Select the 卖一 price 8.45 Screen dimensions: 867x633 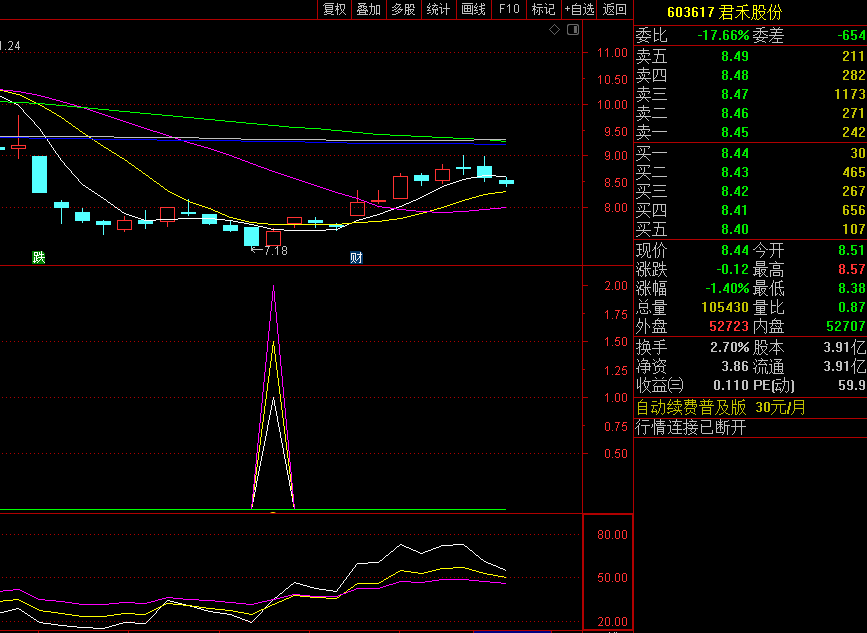point(735,132)
